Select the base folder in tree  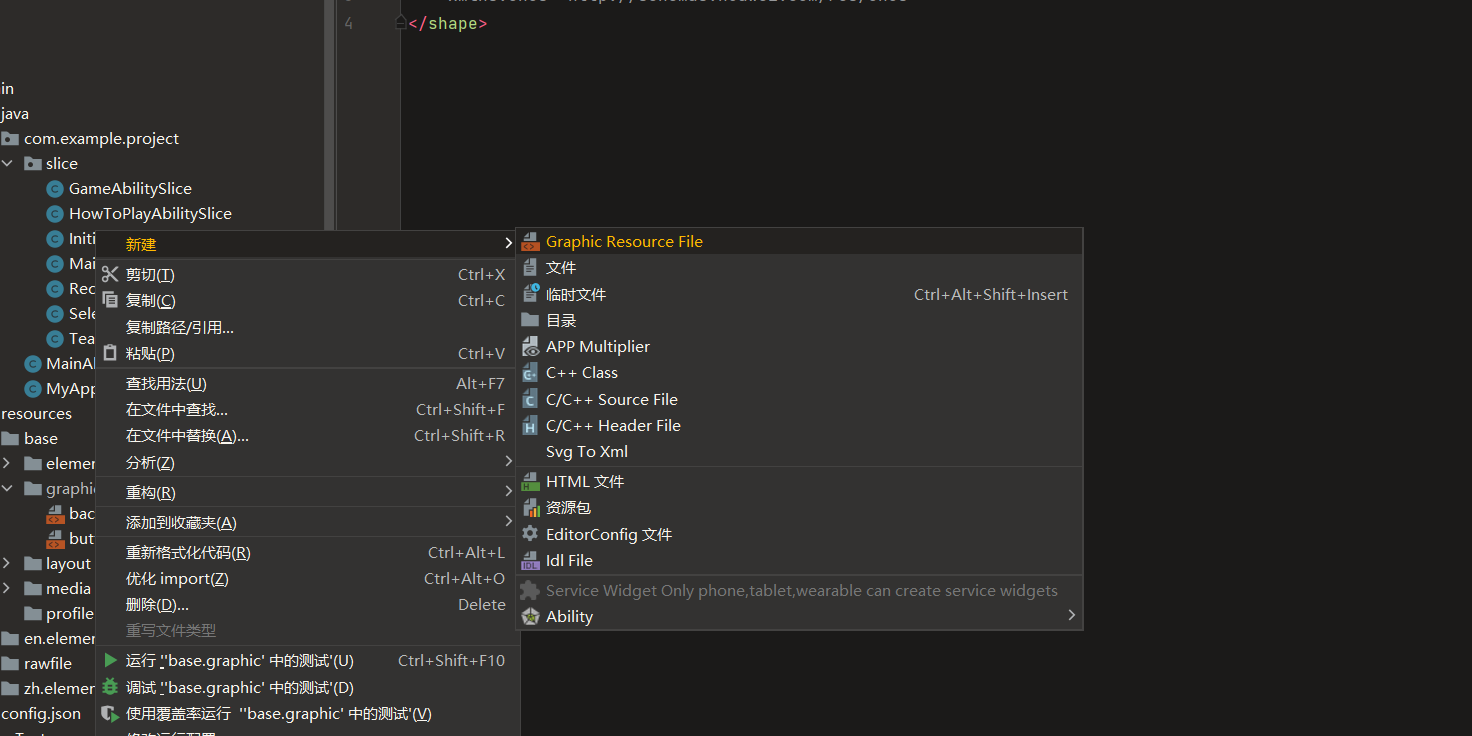(x=41, y=438)
